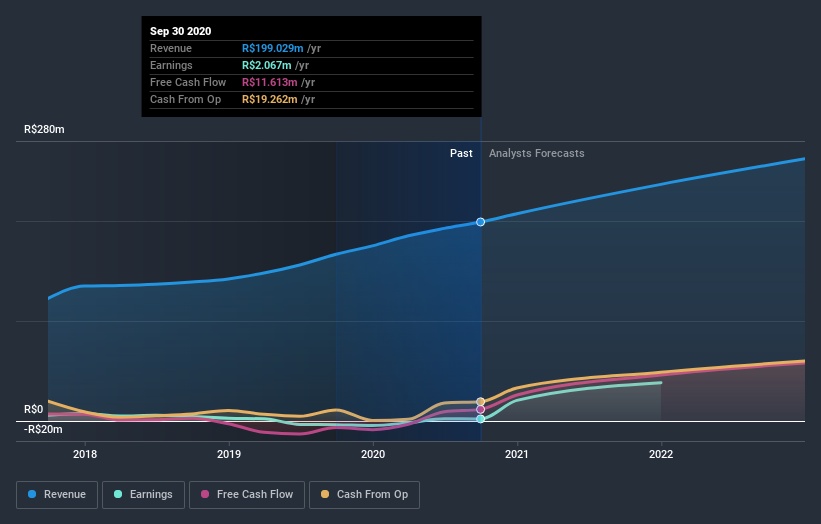Click the R$2.067m earnings value
This screenshot has height=524, width=821.
coord(267,65)
